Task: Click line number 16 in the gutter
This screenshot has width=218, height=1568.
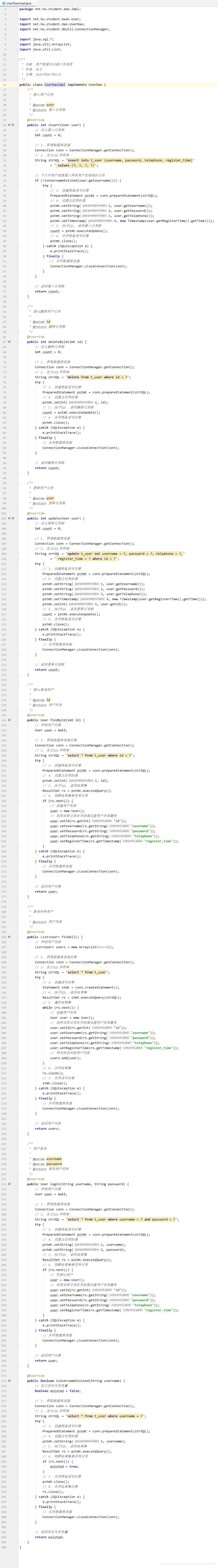Action: (4, 84)
